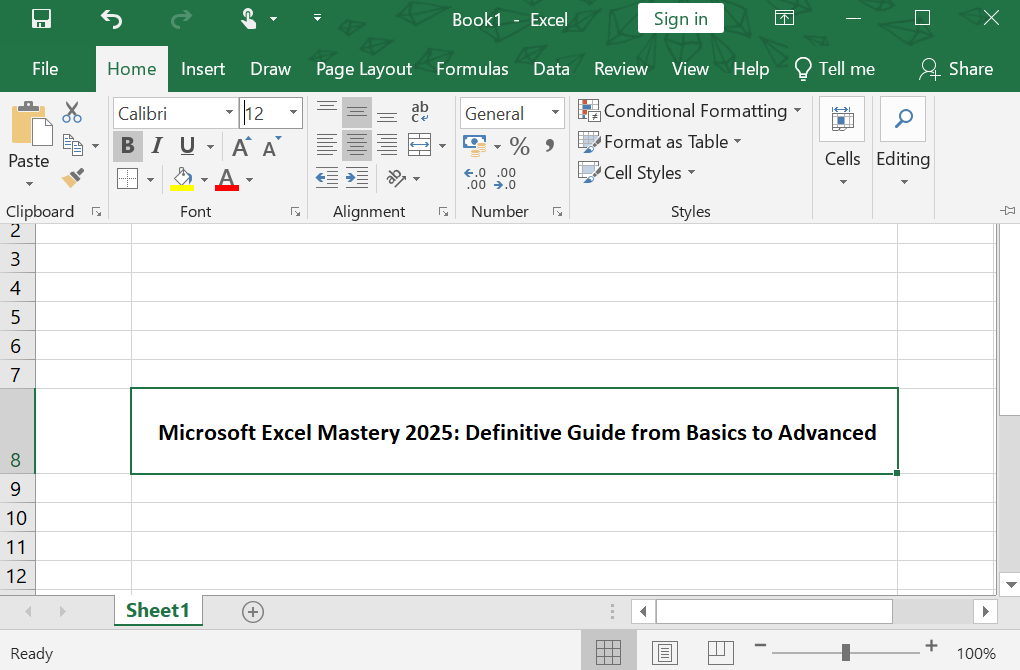Screen dimensions: 1020x670
Task: Apply borders using the Borders icon
Action: coord(128,178)
